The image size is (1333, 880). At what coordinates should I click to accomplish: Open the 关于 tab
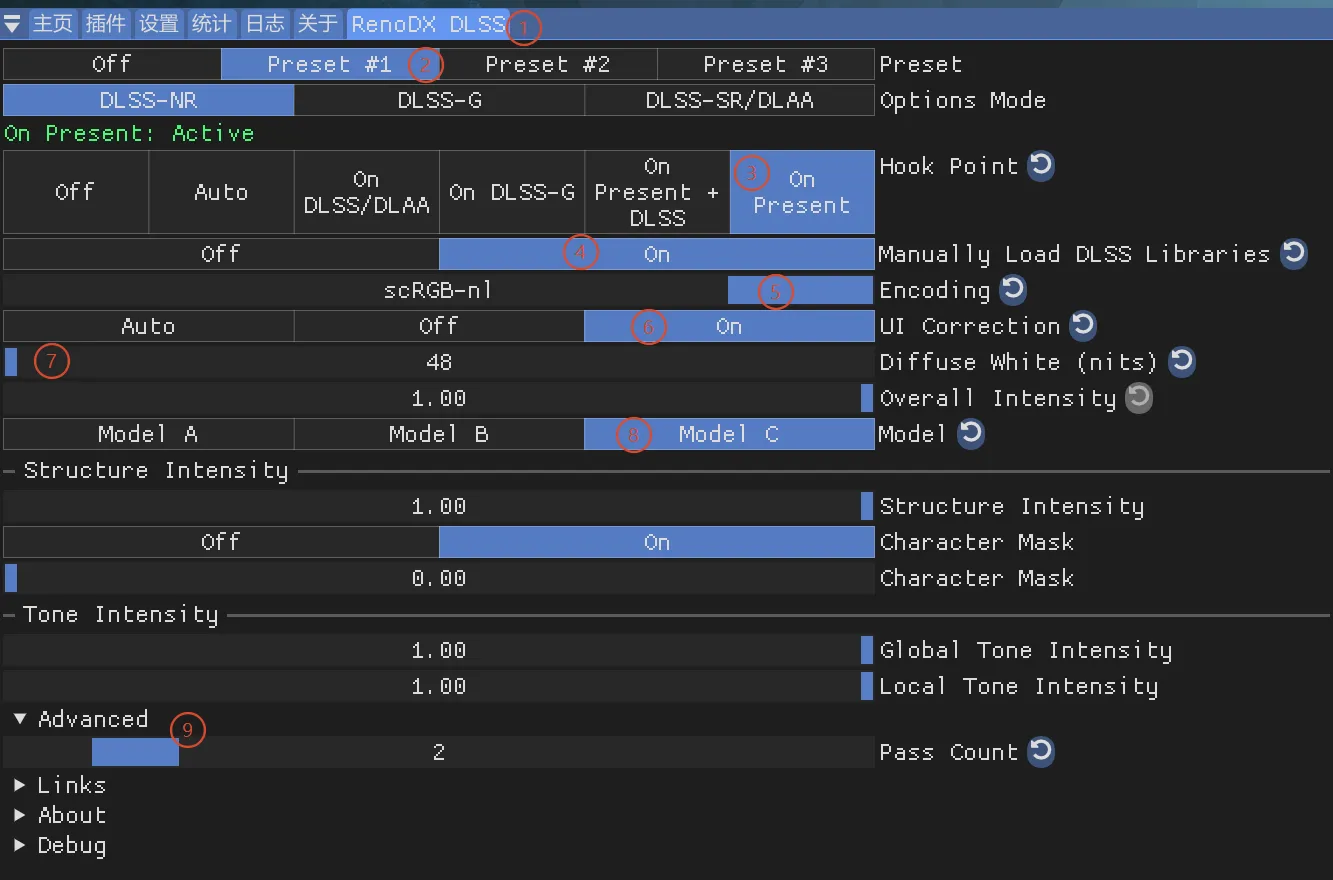[318, 24]
